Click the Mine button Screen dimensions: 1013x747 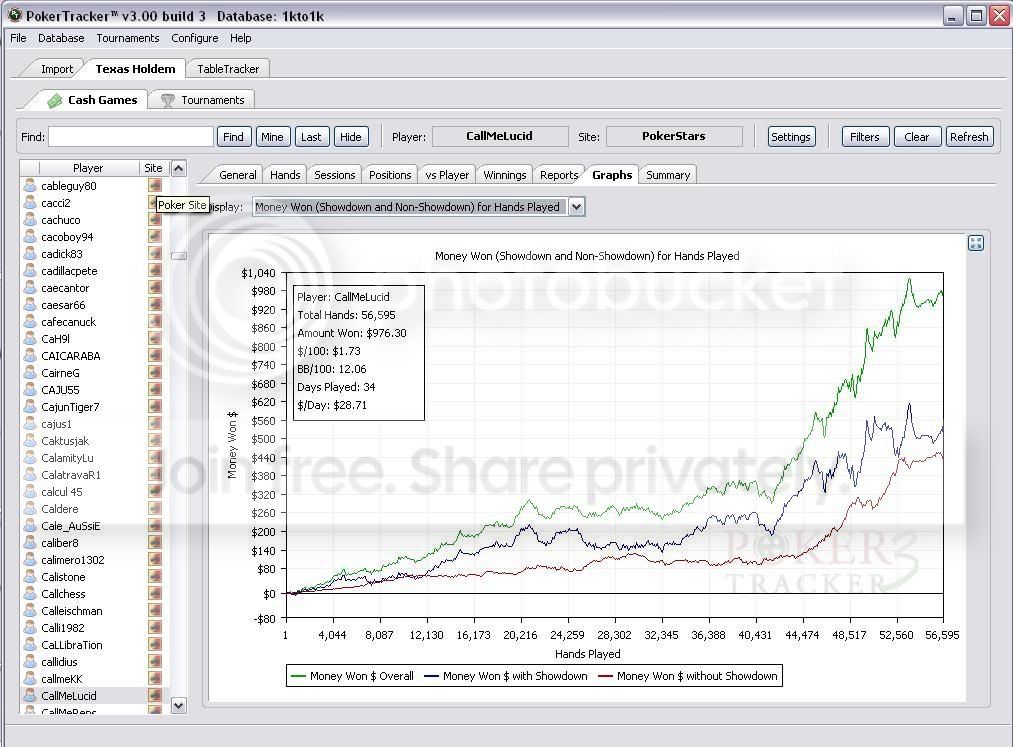coord(272,136)
